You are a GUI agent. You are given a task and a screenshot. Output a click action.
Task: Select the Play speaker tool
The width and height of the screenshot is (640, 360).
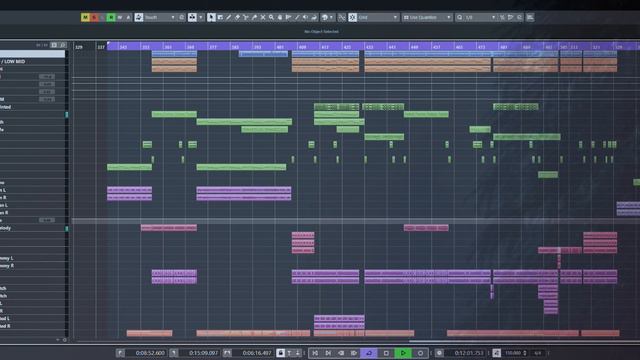305,17
